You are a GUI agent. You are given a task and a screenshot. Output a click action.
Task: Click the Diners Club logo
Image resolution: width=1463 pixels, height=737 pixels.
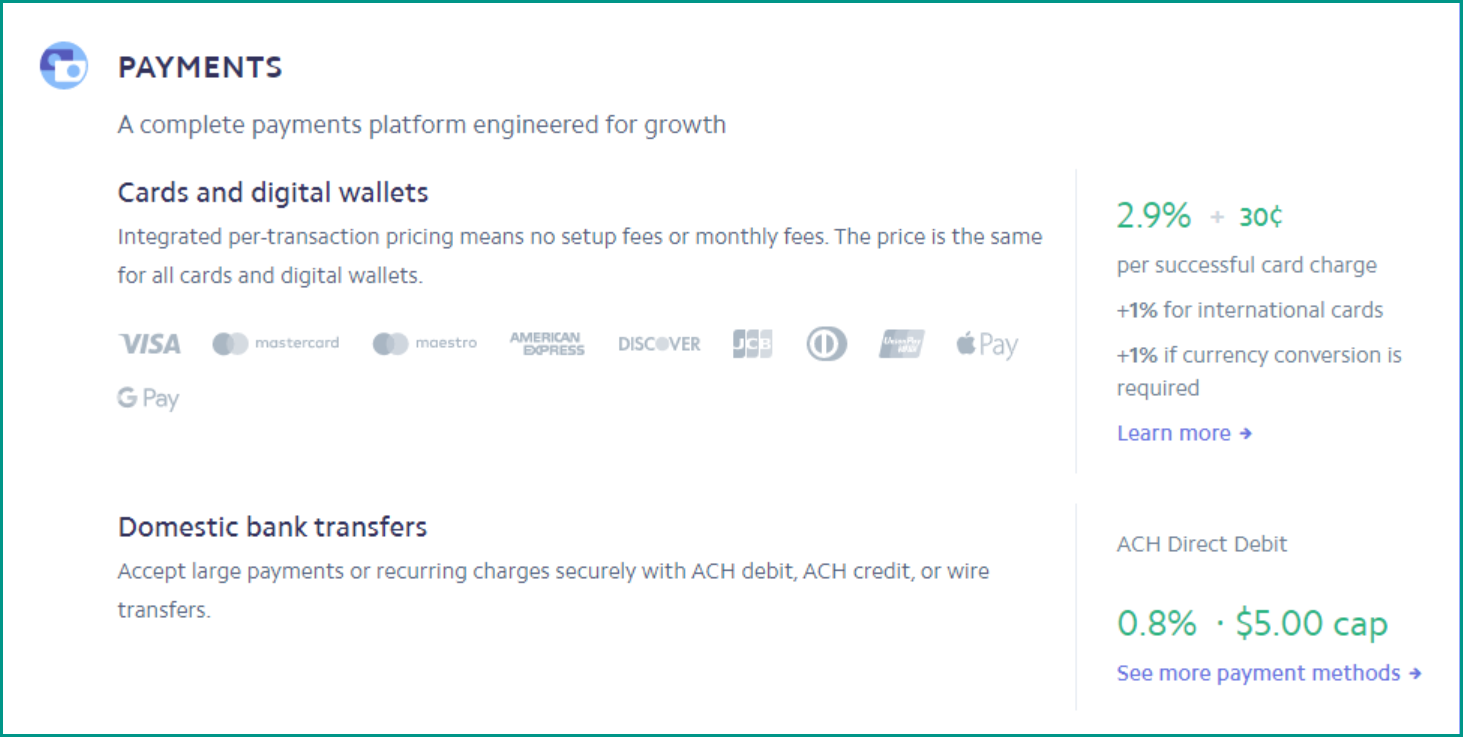point(826,344)
